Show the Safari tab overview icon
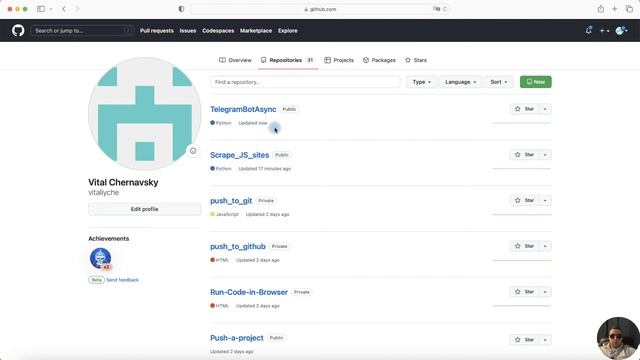The width and height of the screenshot is (640, 360). pyautogui.click(x=629, y=9)
